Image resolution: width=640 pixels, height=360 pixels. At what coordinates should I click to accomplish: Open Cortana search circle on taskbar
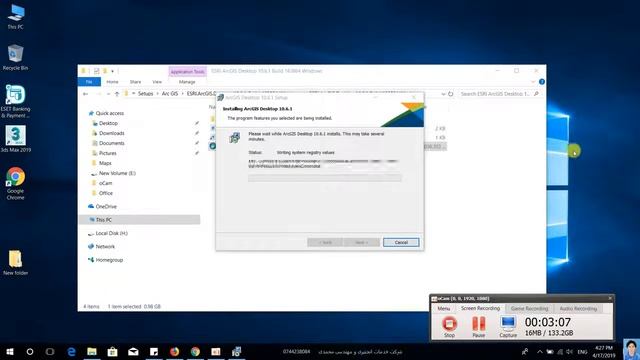(x=30, y=351)
